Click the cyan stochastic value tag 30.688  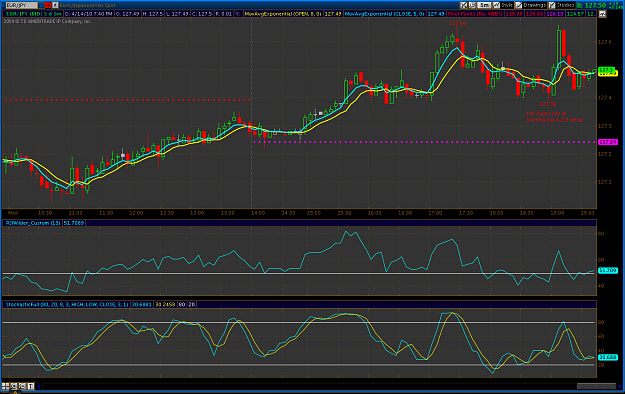(x=608, y=357)
